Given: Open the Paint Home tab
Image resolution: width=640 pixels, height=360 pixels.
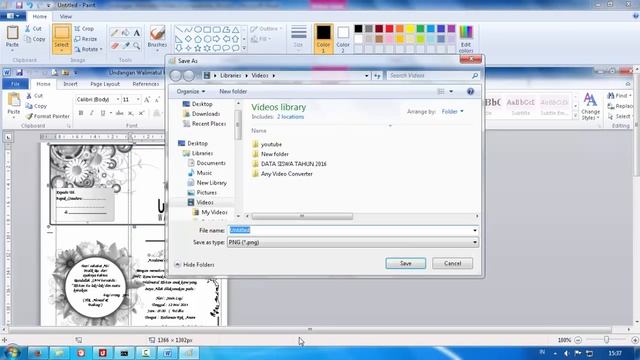Looking at the screenshot, I should [x=40, y=17].
